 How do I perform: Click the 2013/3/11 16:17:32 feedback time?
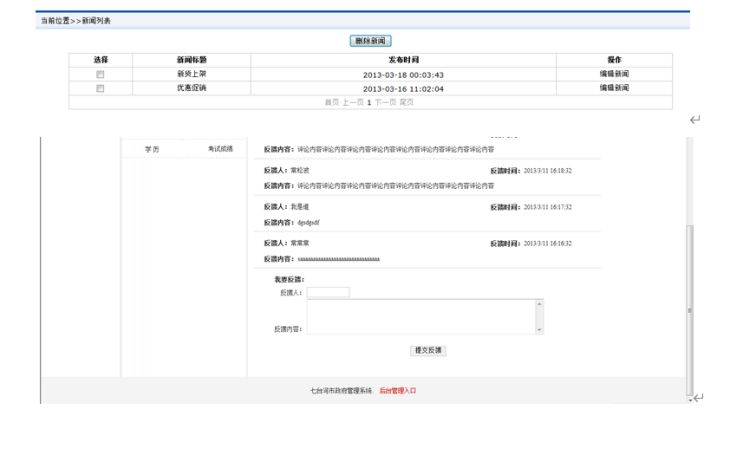[548, 207]
